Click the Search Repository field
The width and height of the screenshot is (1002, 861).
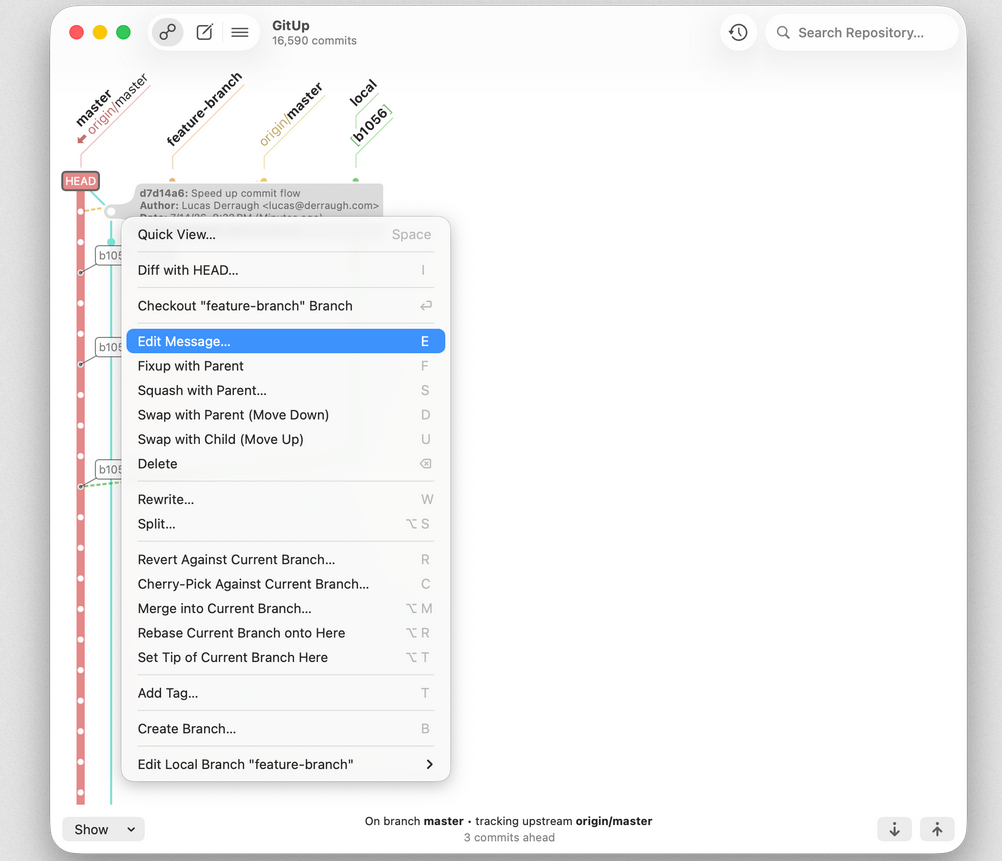coord(861,33)
